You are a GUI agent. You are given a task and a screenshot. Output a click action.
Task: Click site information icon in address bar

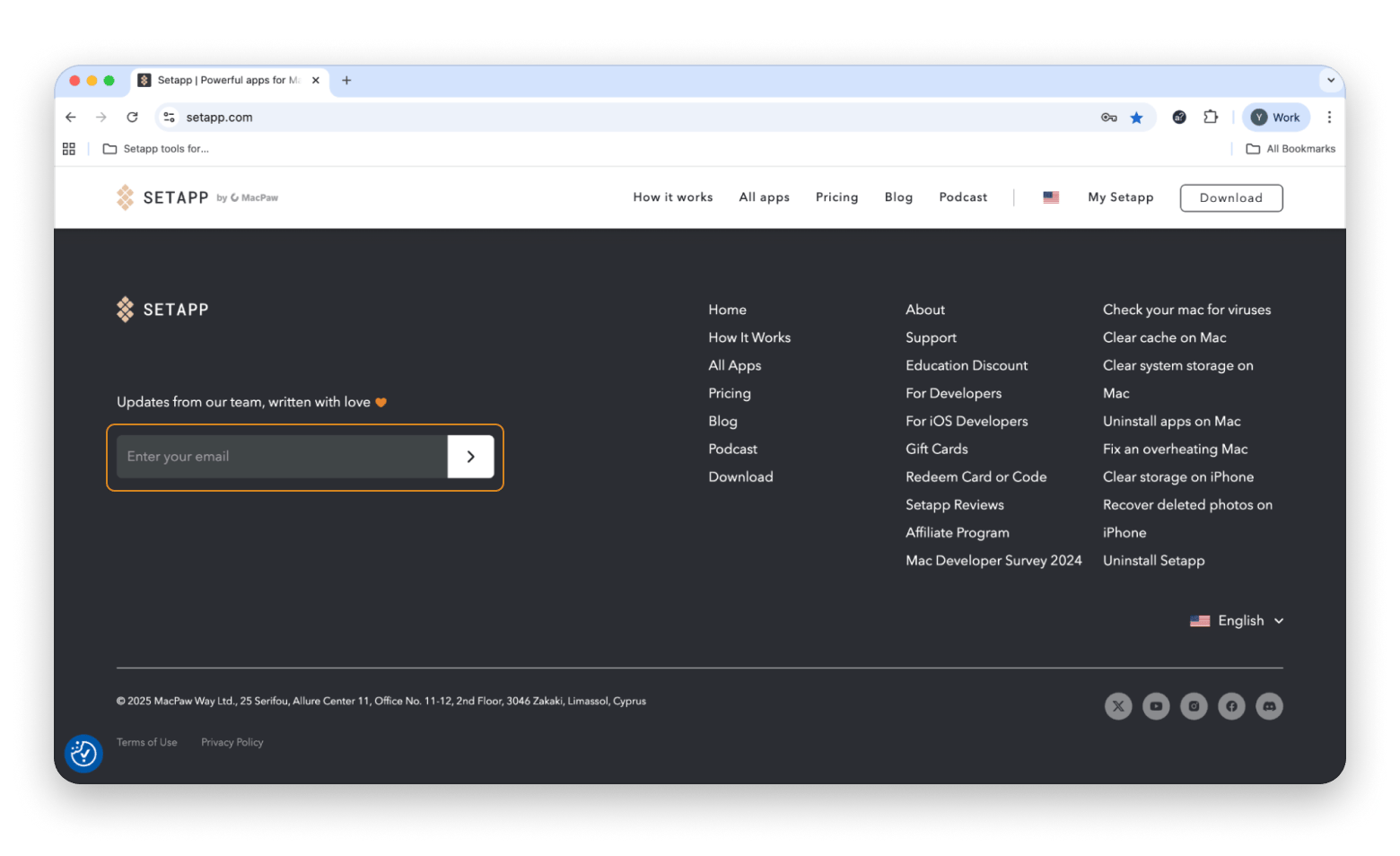tap(169, 118)
